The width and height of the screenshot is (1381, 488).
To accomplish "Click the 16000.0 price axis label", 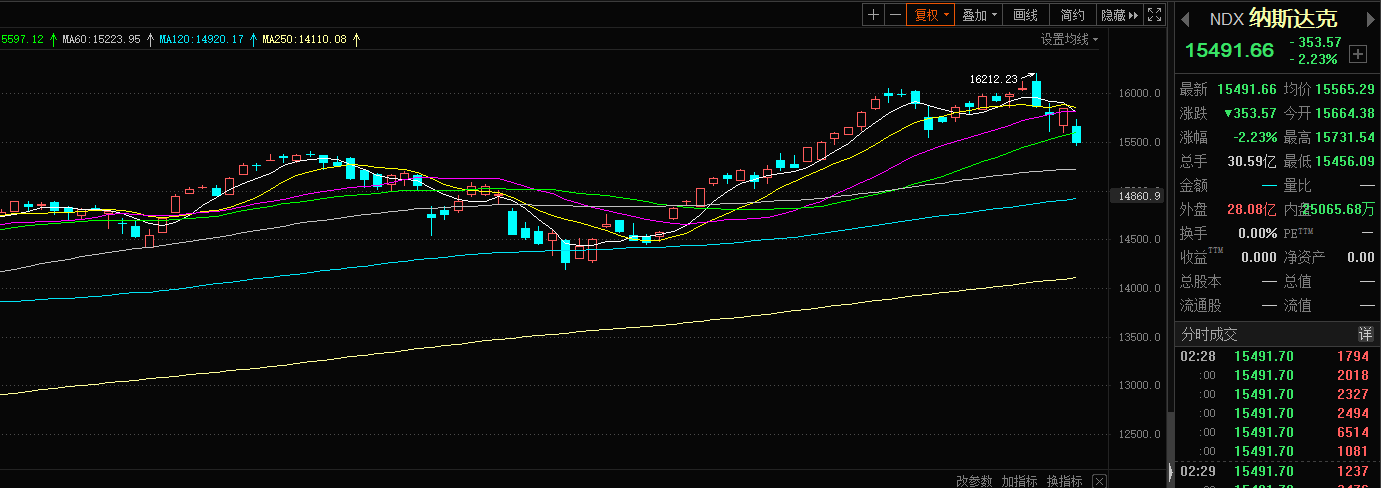I will click(x=1139, y=94).
